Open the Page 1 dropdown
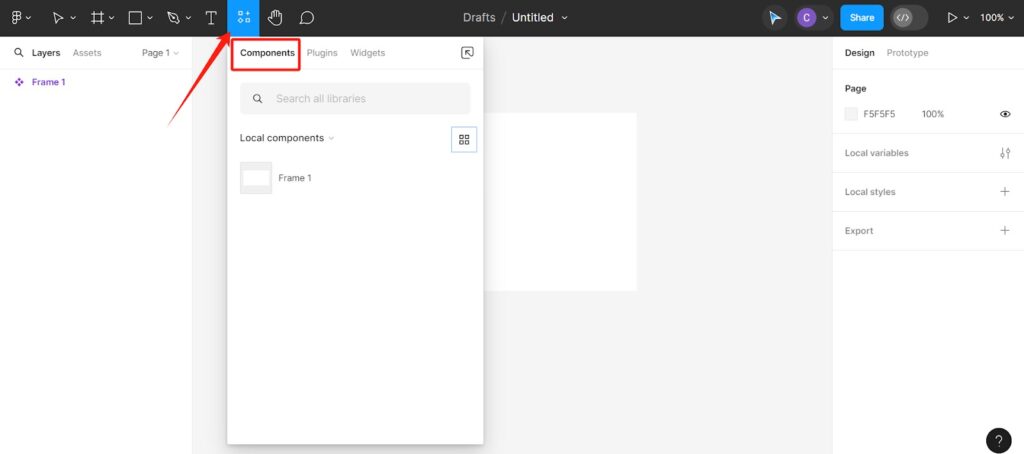Screen dimensions: 1024x454 point(160,53)
